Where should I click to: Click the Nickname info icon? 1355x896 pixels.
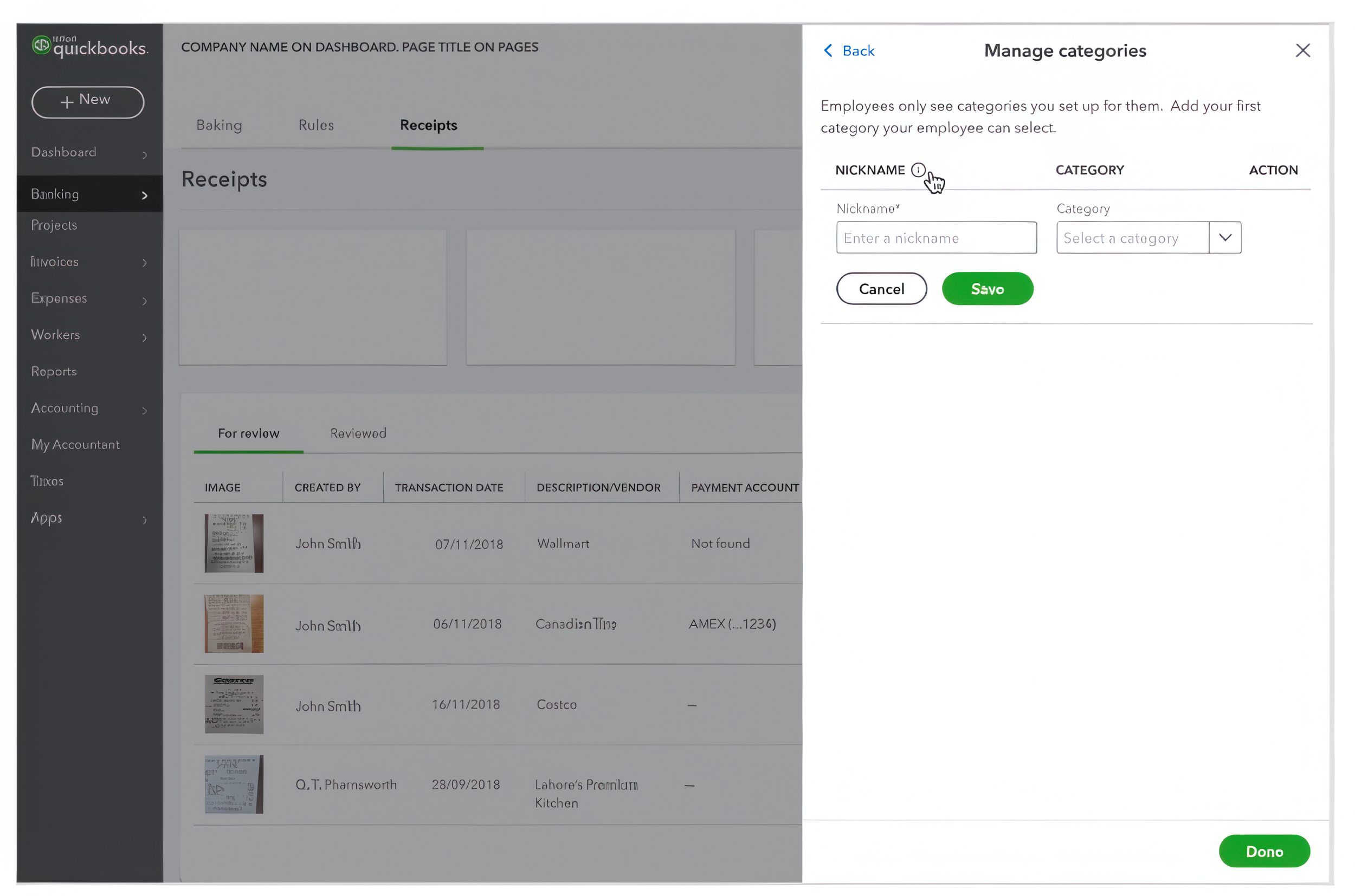tap(918, 170)
